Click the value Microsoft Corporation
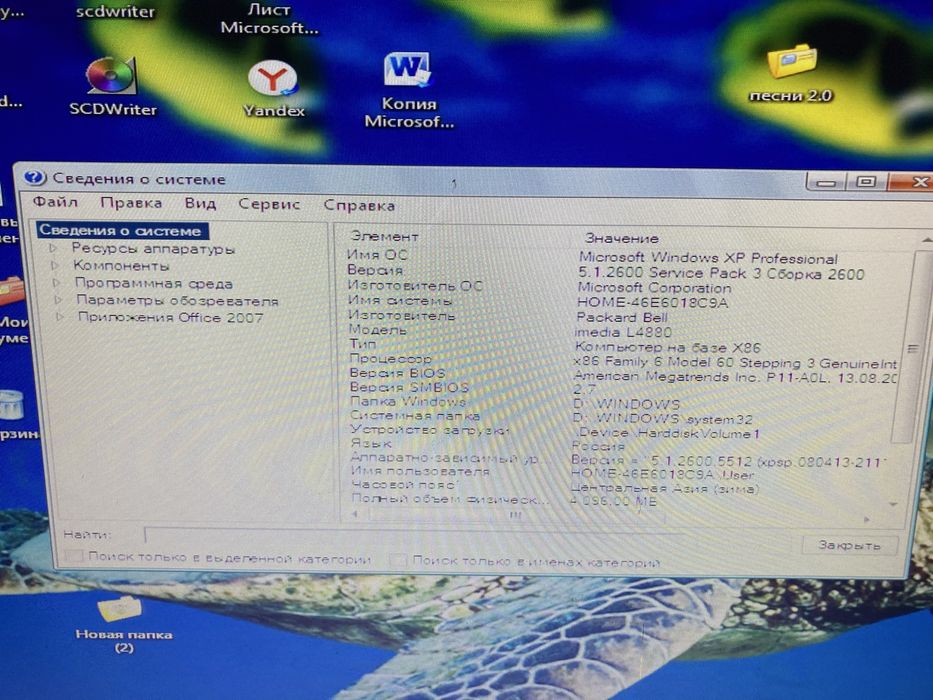933x700 pixels. click(x=655, y=288)
